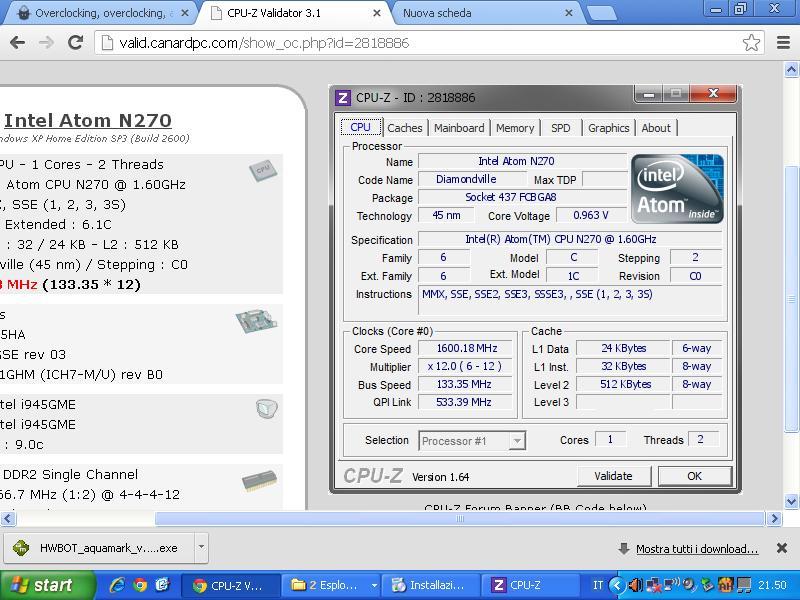800x600 pixels.
Task: Click the IT language indicator
Action: click(x=597, y=585)
